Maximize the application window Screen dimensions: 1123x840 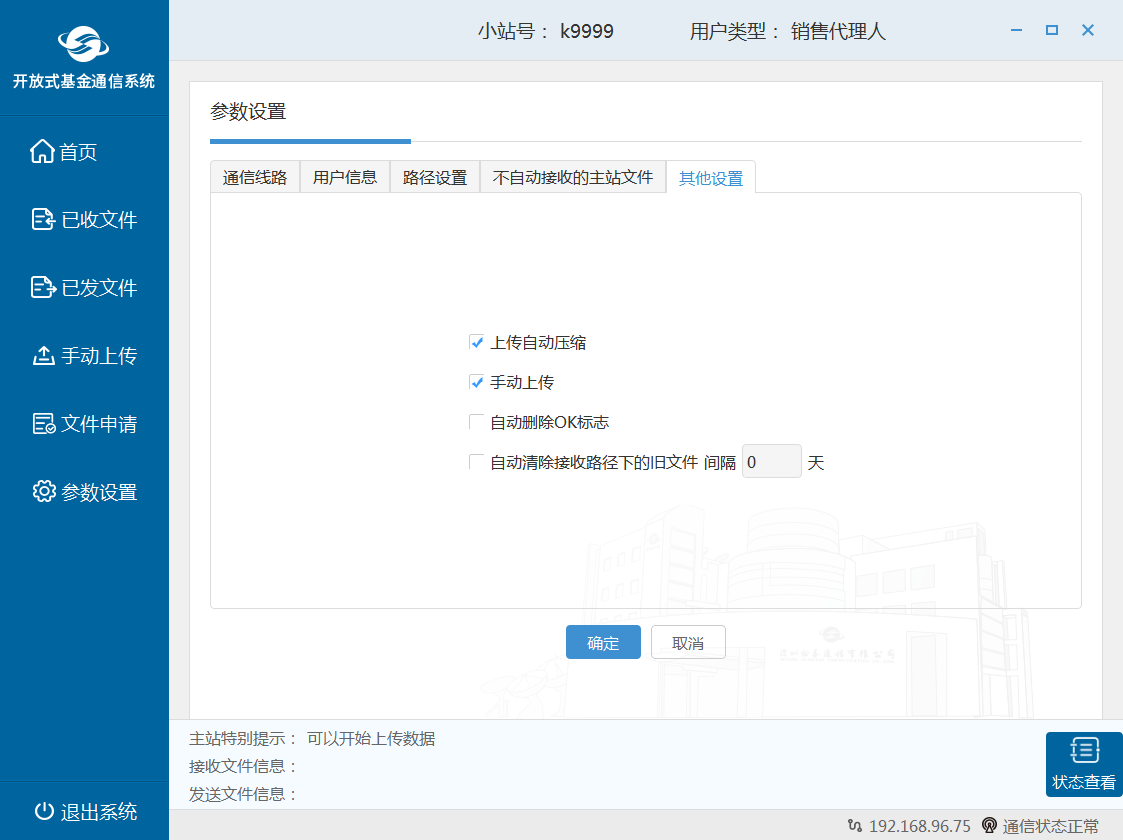1052,30
